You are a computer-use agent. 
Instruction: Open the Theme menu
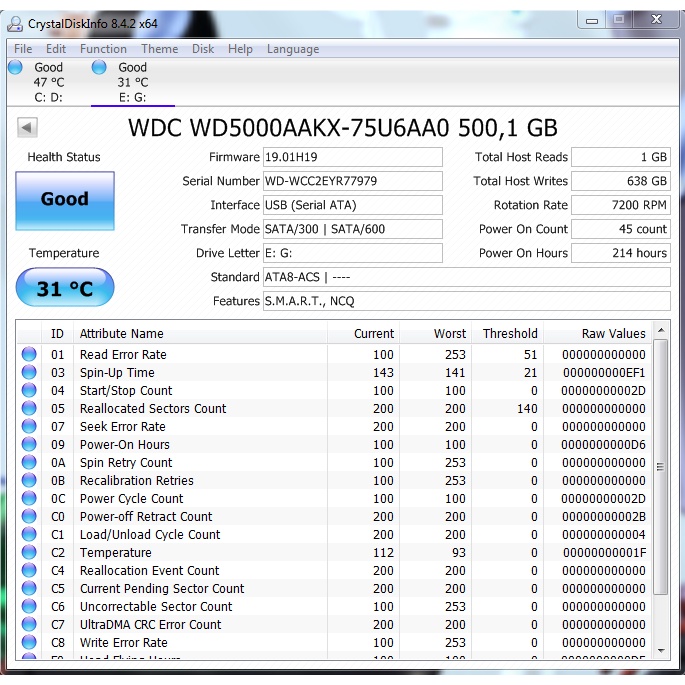(159, 49)
